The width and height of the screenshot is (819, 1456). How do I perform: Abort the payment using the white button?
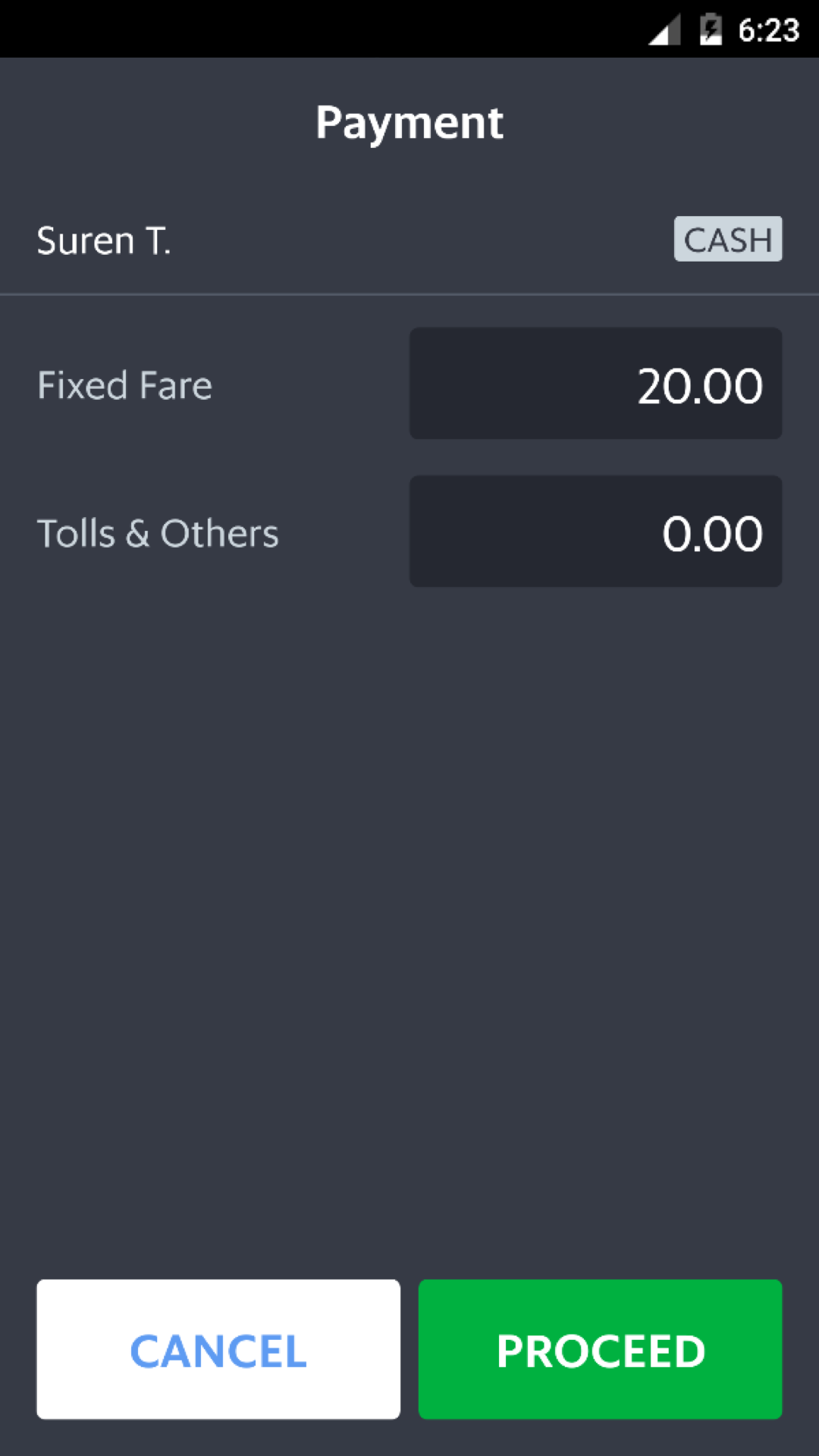(218, 1349)
